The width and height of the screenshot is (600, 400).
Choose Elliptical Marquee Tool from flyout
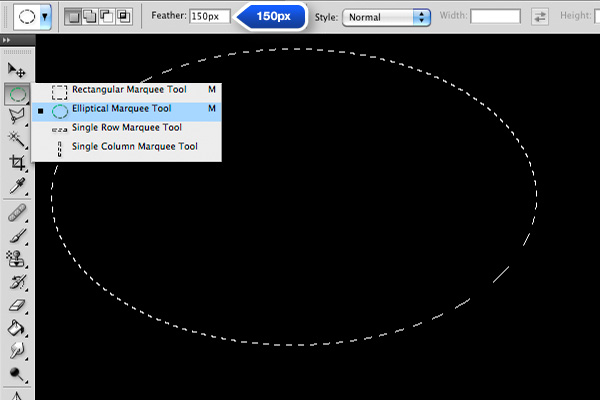coord(126,111)
